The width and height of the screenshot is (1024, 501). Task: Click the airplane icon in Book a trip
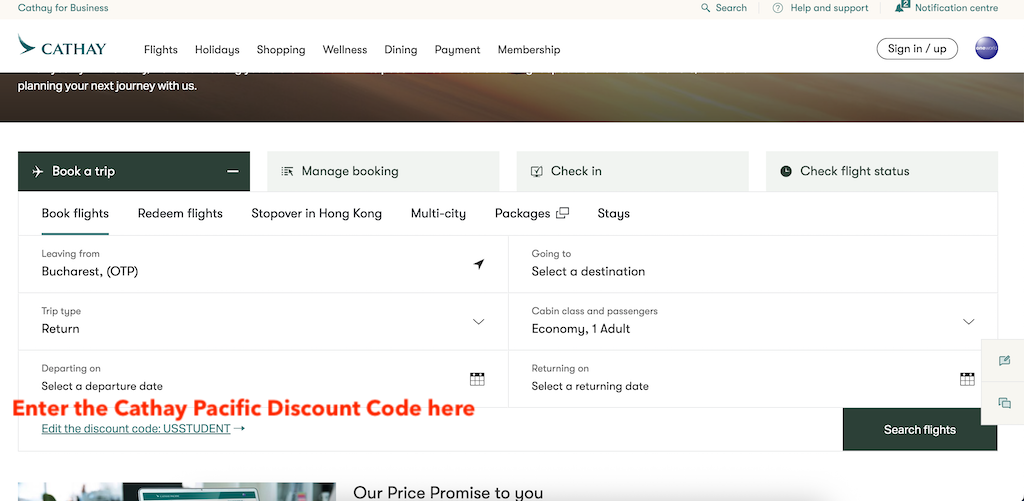pyautogui.click(x=38, y=171)
